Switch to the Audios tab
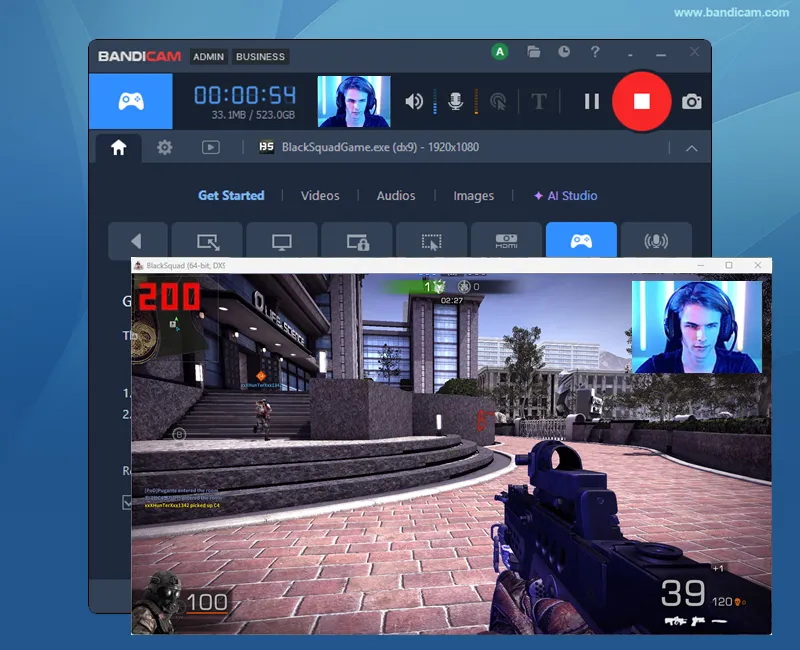Screen dimensions: 800x650 396,195
